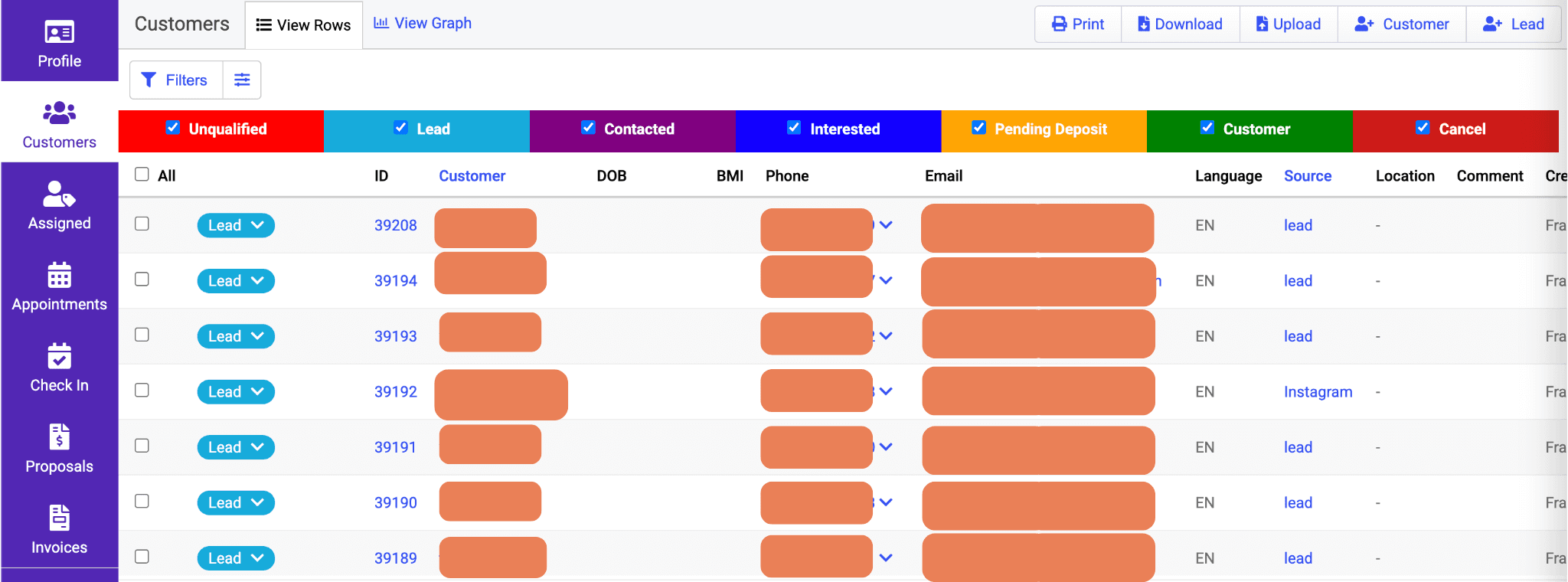Click the filter settings sliders icon
Image resolution: width=1568 pixels, height=582 pixels.
(x=242, y=80)
